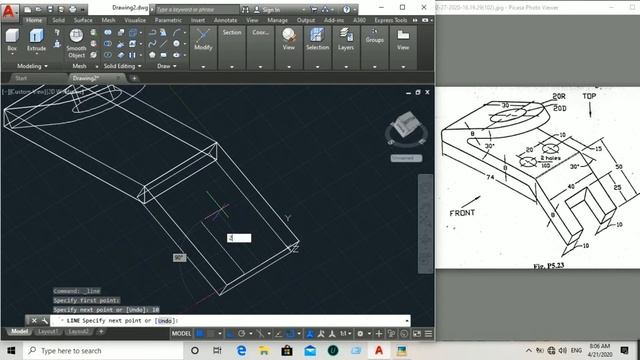640x360 pixels.
Task: Open Microsoft Store from the taskbar
Action: coord(287,351)
